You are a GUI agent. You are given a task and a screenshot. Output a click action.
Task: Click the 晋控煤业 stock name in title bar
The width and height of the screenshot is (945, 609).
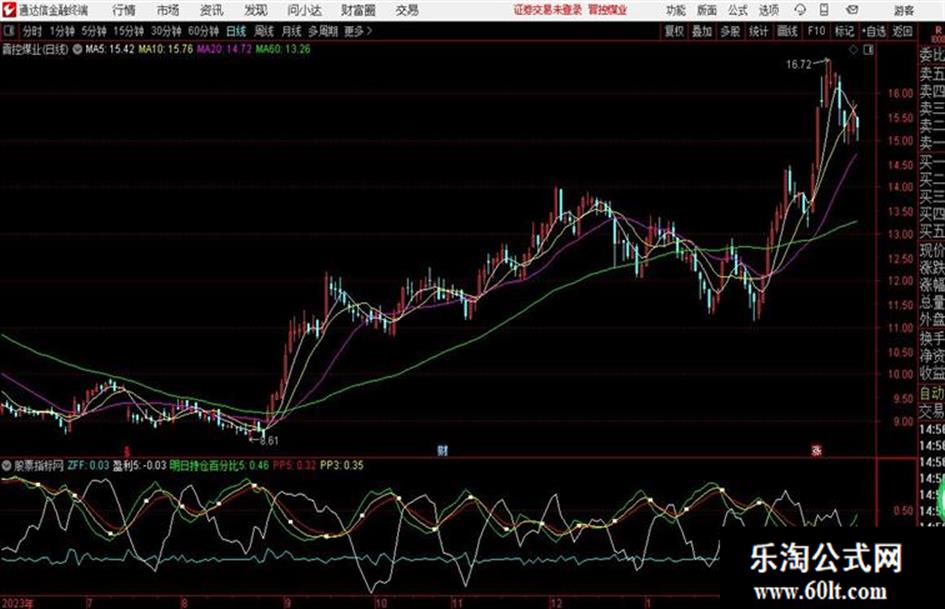click(x=608, y=10)
